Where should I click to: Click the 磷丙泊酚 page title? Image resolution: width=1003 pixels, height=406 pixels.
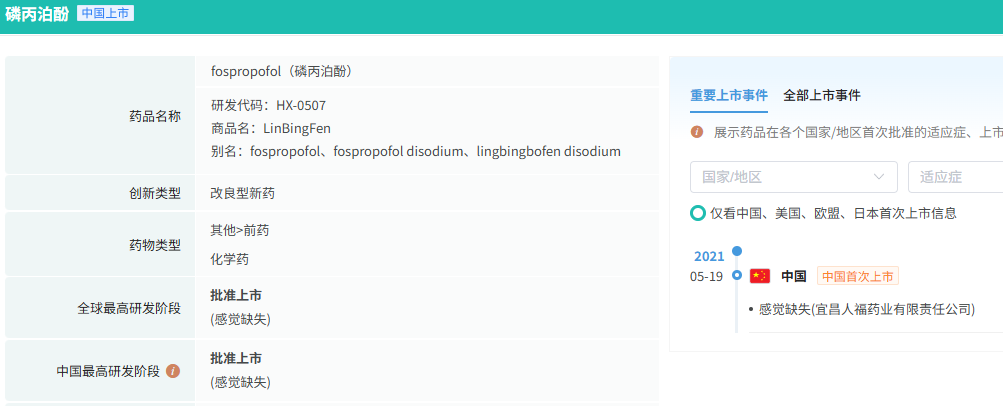point(37,15)
